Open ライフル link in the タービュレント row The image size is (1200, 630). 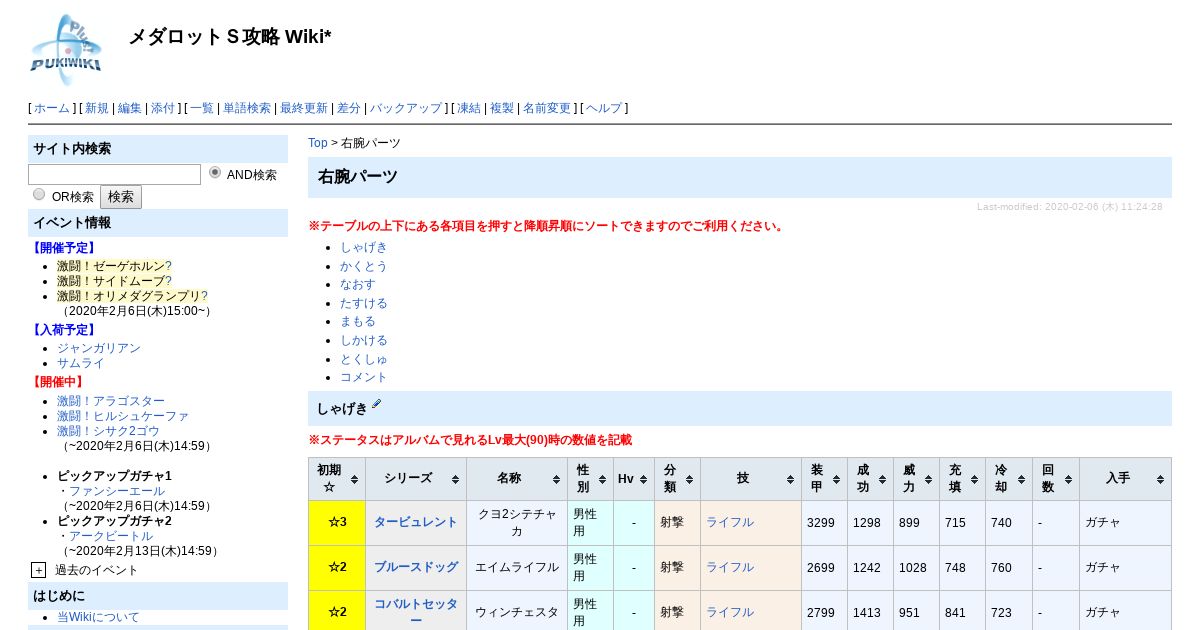click(730, 522)
